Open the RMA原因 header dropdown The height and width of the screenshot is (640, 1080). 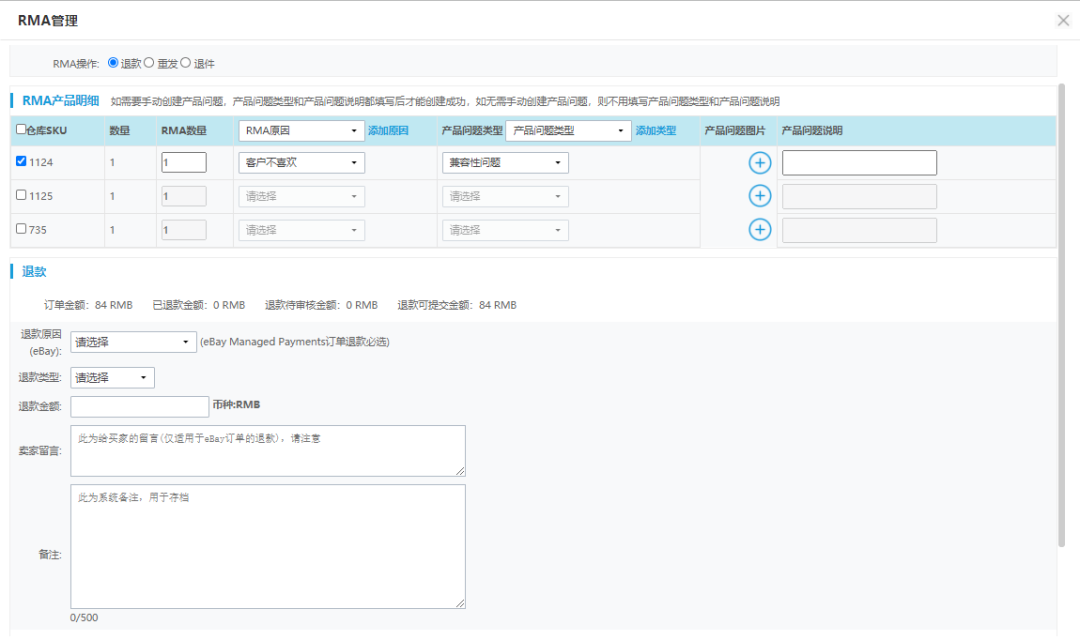[x=301, y=131]
